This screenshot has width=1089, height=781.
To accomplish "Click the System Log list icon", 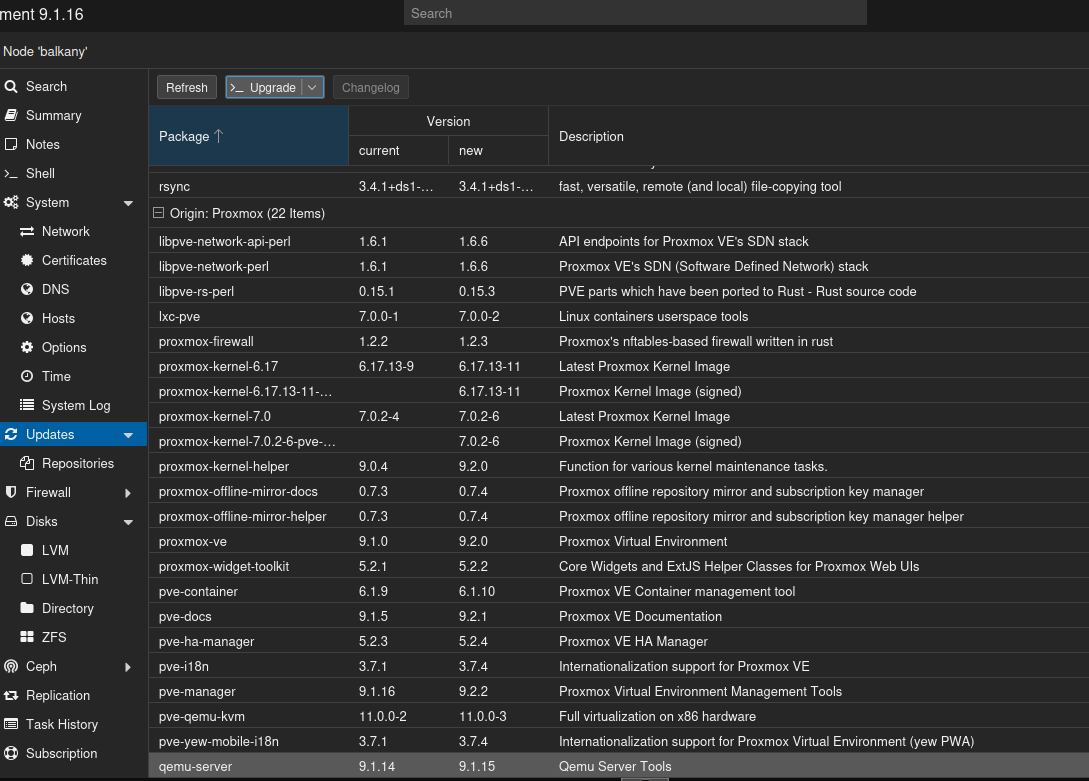I will pos(27,405).
